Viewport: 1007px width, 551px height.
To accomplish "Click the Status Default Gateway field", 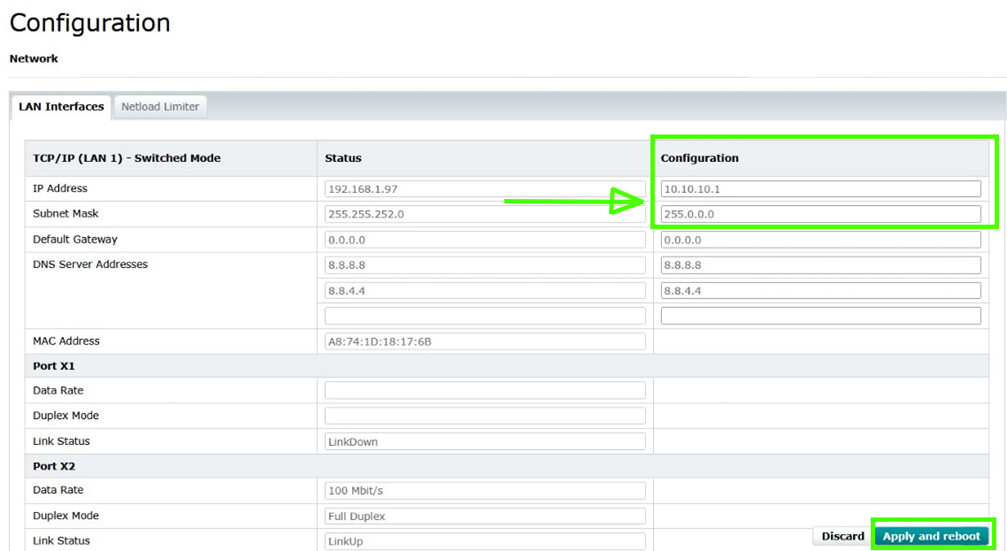I will pos(485,240).
